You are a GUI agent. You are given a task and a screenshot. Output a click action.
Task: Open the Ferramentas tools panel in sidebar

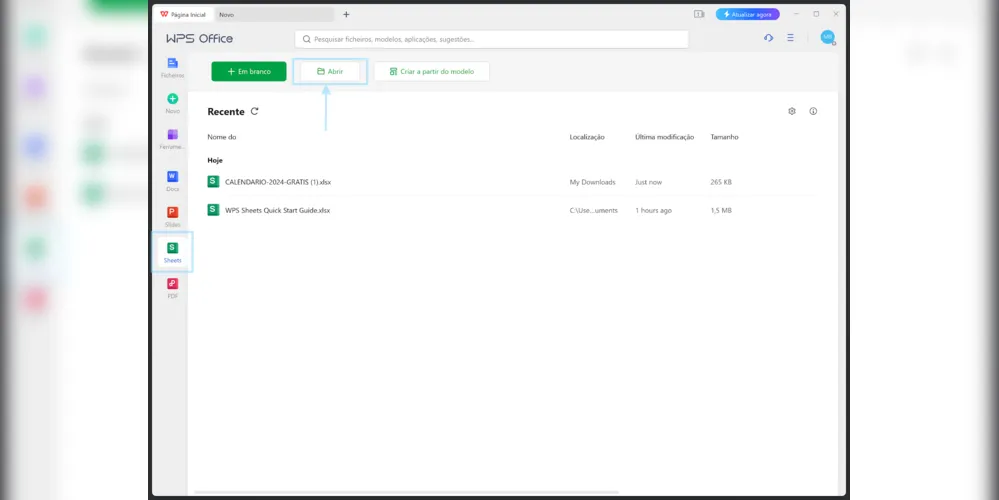pyautogui.click(x=172, y=139)
